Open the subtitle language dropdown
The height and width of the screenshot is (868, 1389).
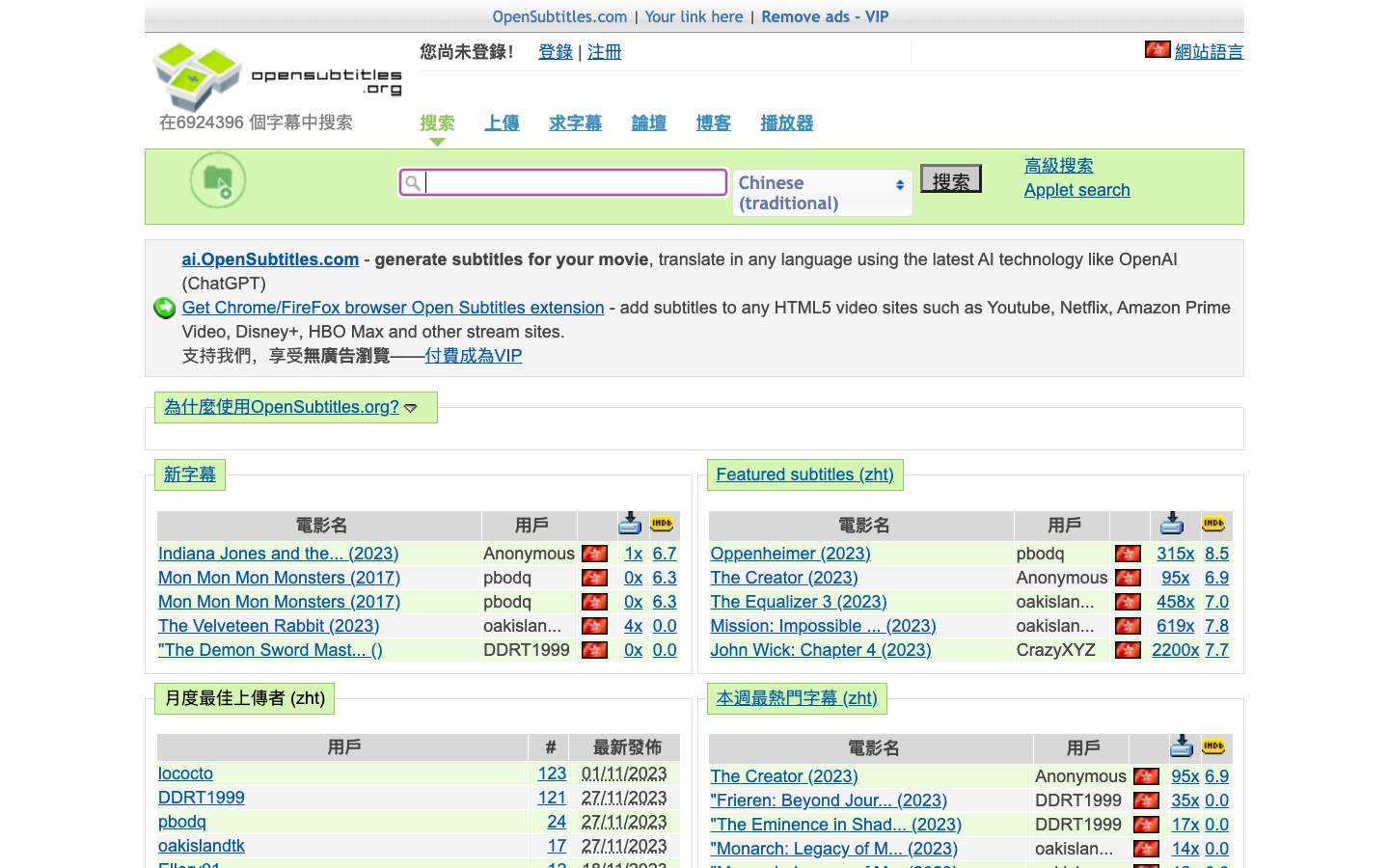pos(822,192)
